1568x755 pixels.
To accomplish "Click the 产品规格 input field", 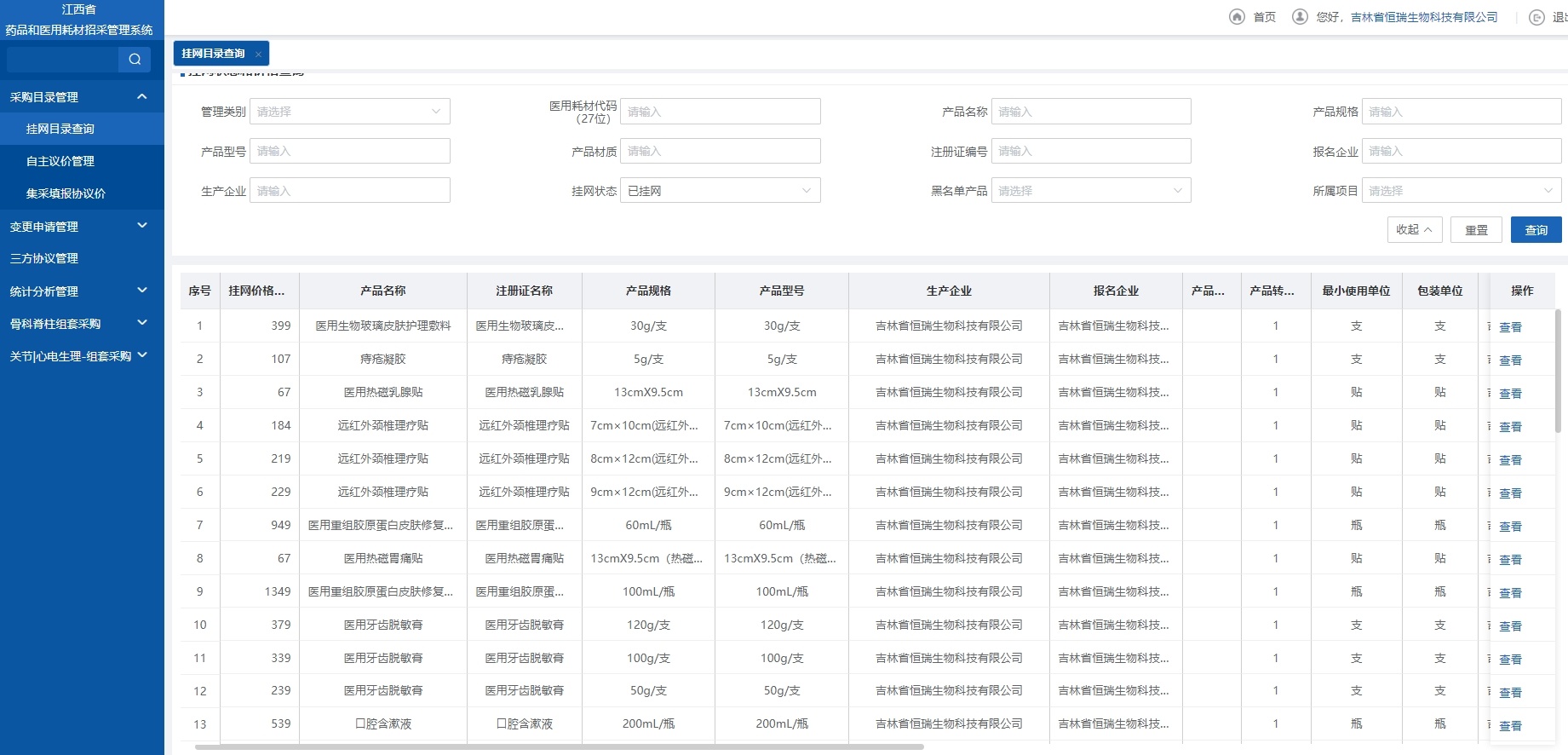I will pyautogui.click(x=1462, y=112).
